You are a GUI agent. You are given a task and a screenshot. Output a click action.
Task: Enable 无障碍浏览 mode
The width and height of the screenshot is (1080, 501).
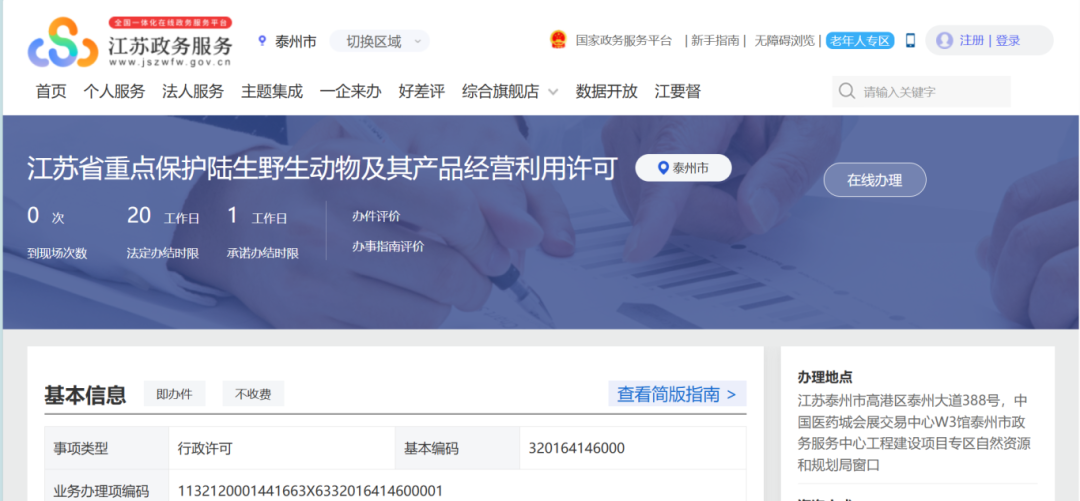785,41
